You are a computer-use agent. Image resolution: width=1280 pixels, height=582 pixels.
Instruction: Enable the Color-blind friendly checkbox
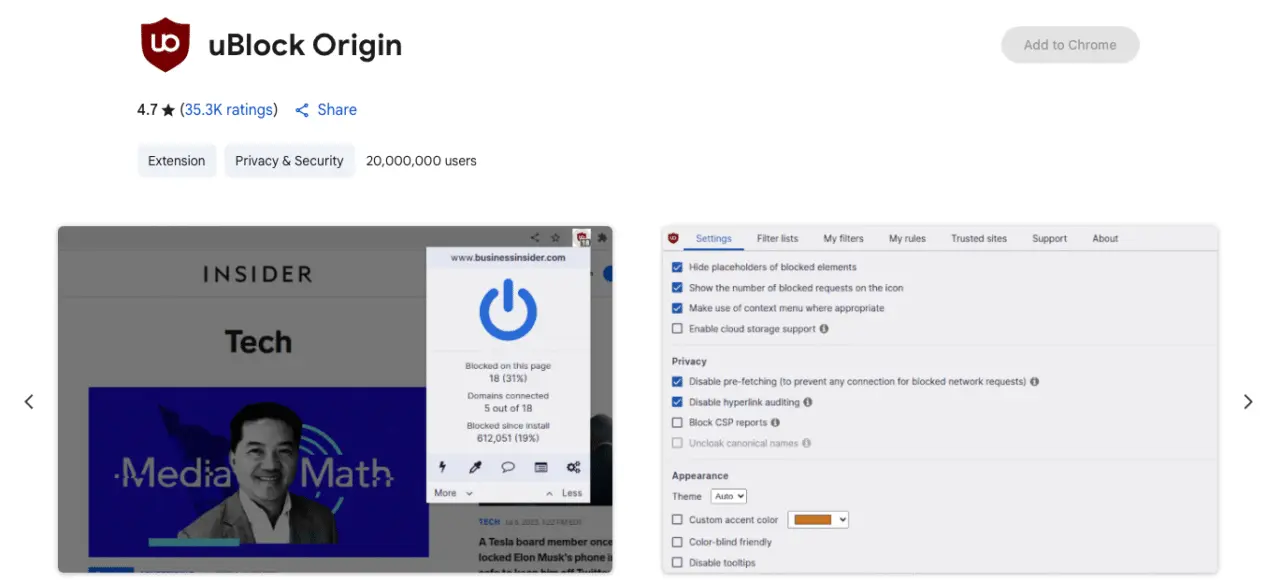(x=677, y=542)
